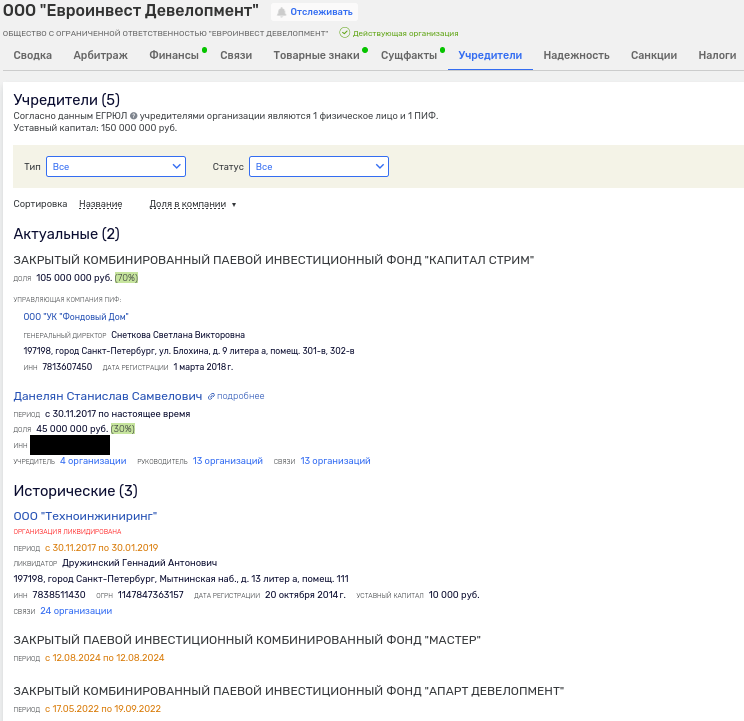This screenshot has height=721, width=744.
Task: Open the Связи tab
Action: click(x=236, y=55)
